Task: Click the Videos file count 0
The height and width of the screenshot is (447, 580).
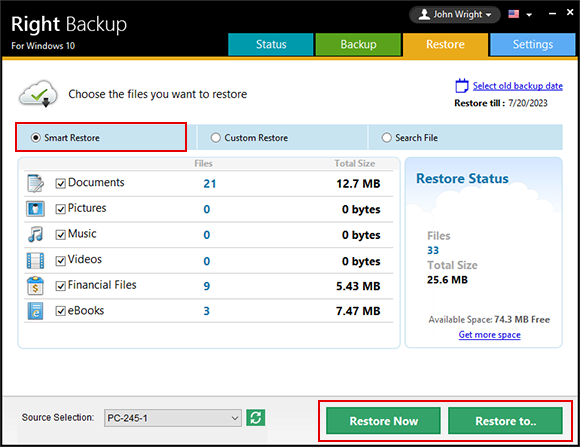Action: click(x=206, y=261)
